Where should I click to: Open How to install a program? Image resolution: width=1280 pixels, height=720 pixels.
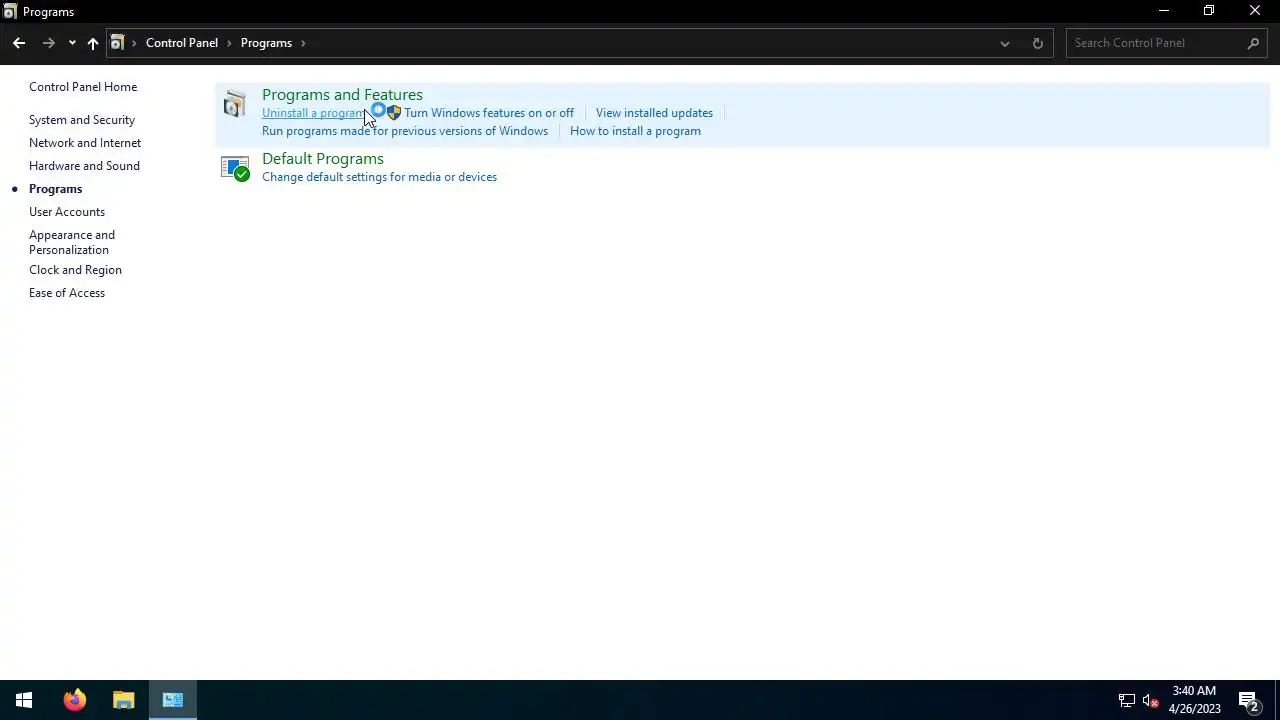point(635,131)
